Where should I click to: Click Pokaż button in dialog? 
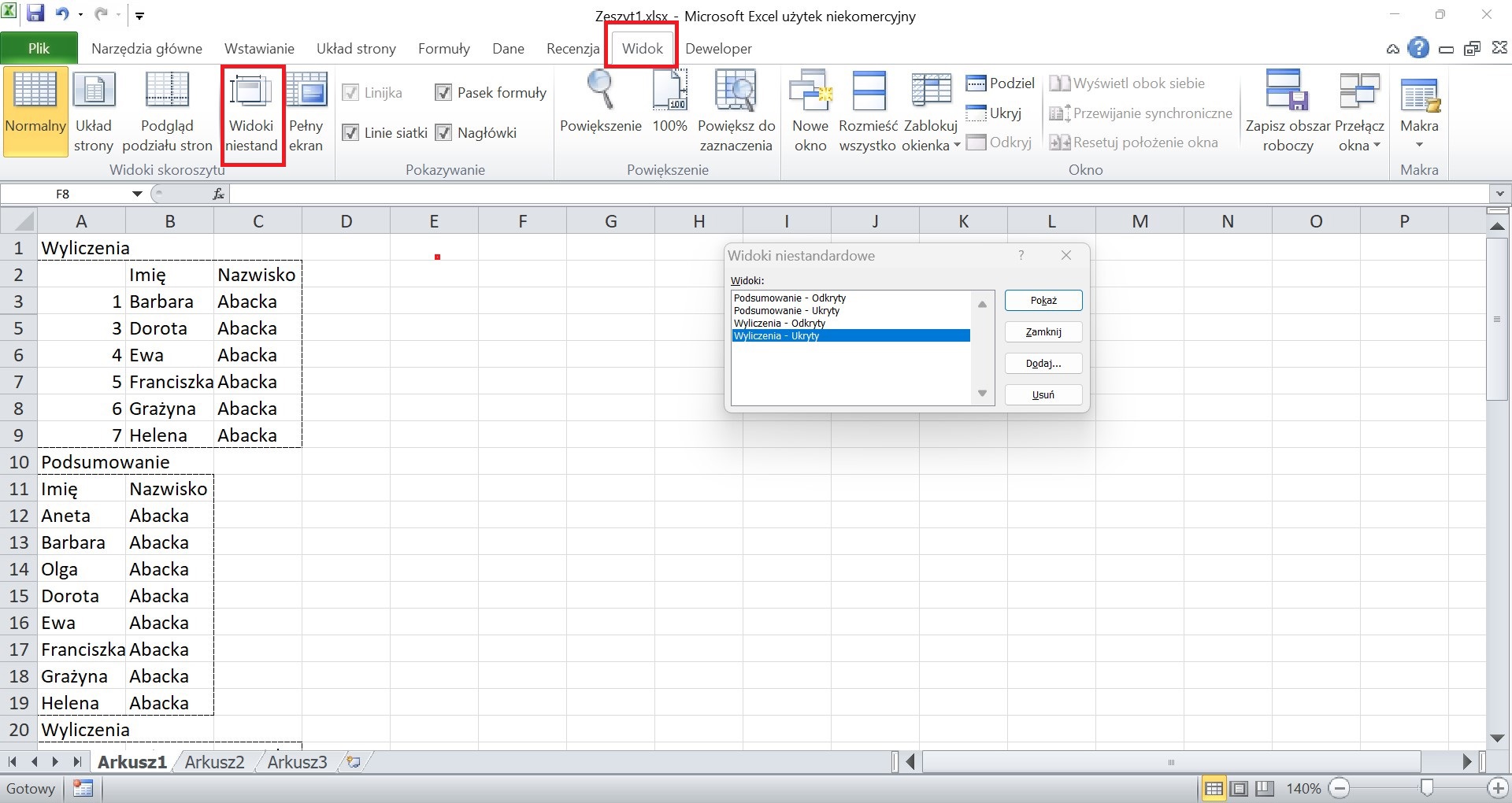(1043, 301)
